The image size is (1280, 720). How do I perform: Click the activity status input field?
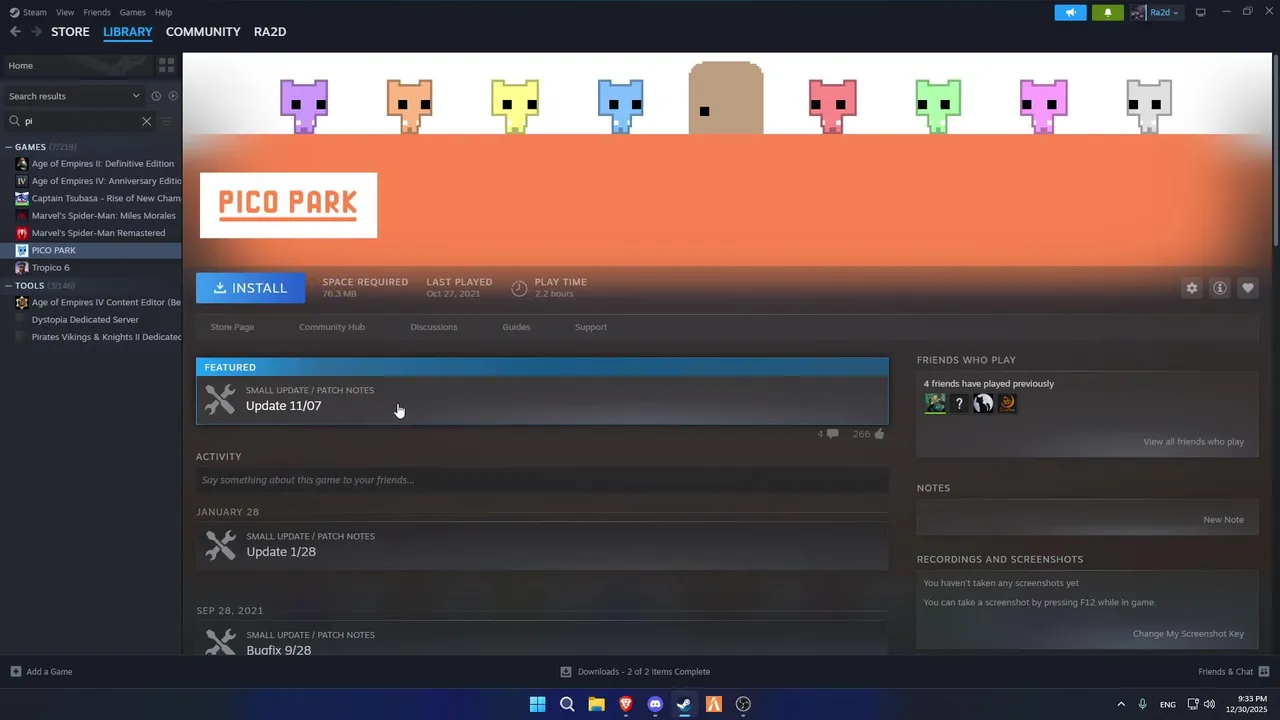coord(542,480)
